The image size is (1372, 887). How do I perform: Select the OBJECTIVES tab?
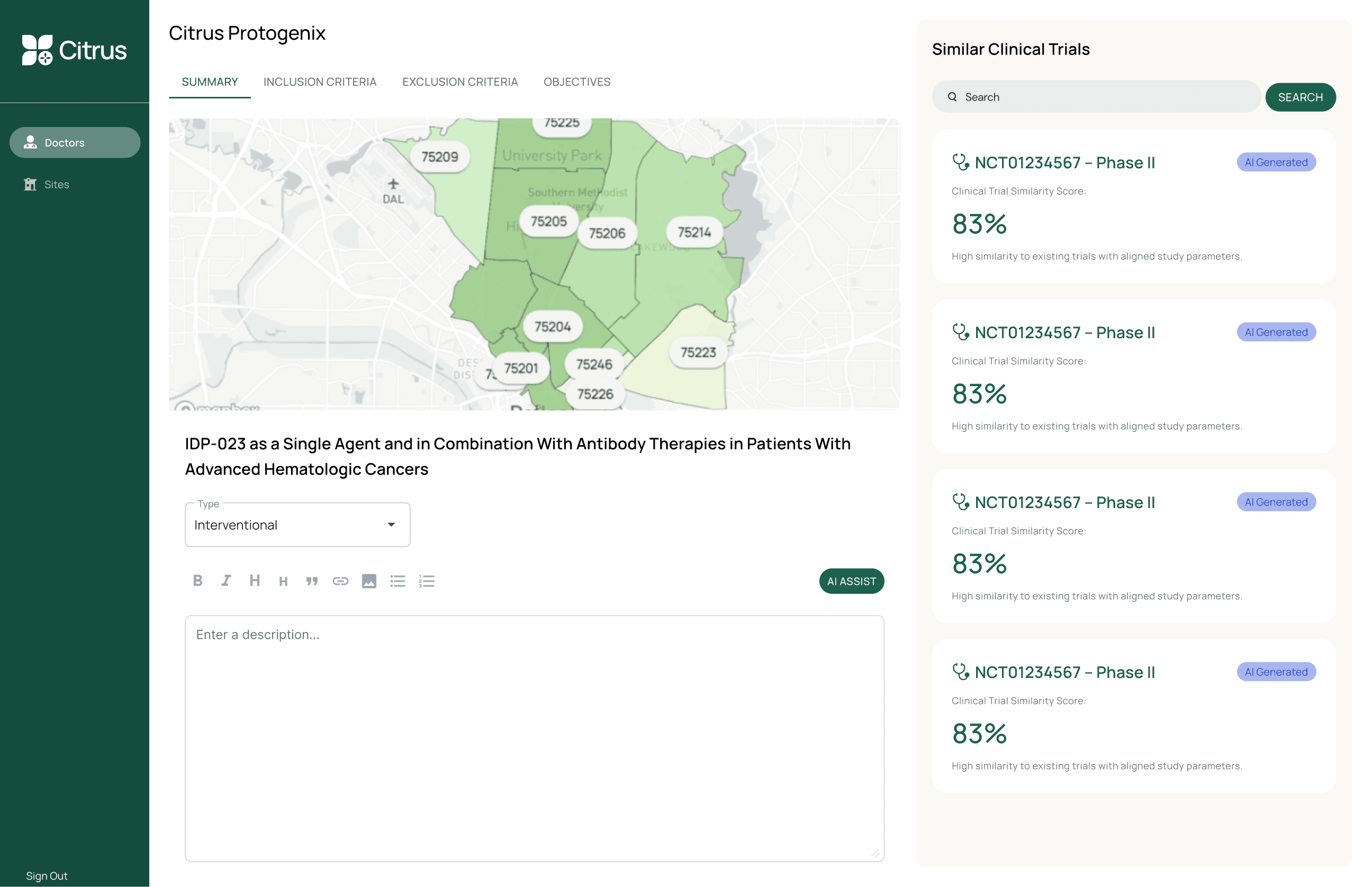pos(577,82)
